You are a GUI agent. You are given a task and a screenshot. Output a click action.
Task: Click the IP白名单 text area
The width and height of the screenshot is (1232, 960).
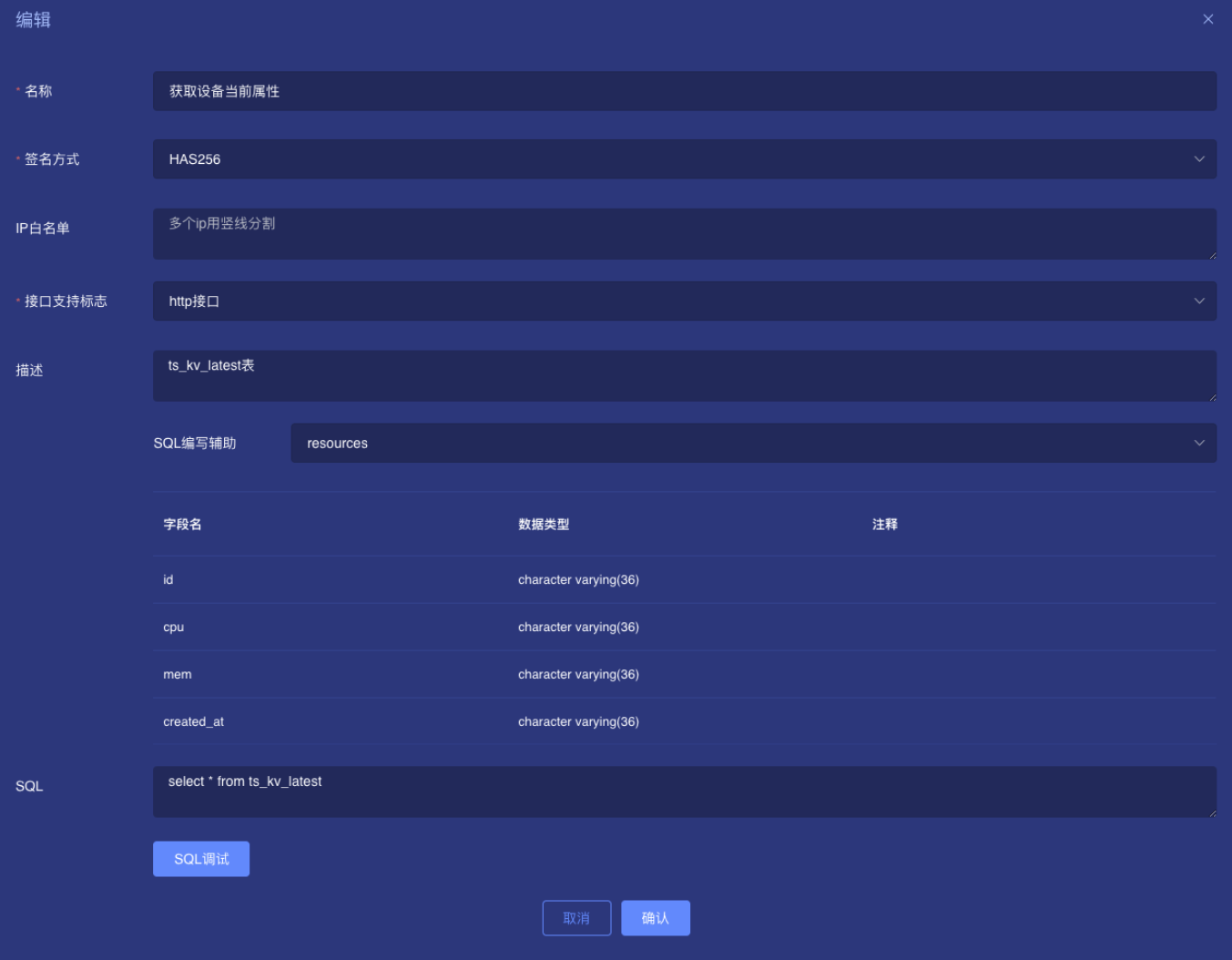tap(683, 233)
